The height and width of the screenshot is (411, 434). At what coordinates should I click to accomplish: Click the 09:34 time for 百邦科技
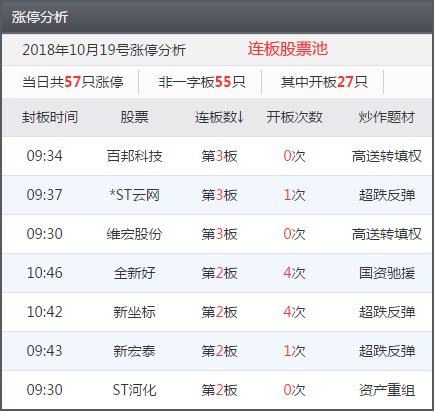pos(45,156)
